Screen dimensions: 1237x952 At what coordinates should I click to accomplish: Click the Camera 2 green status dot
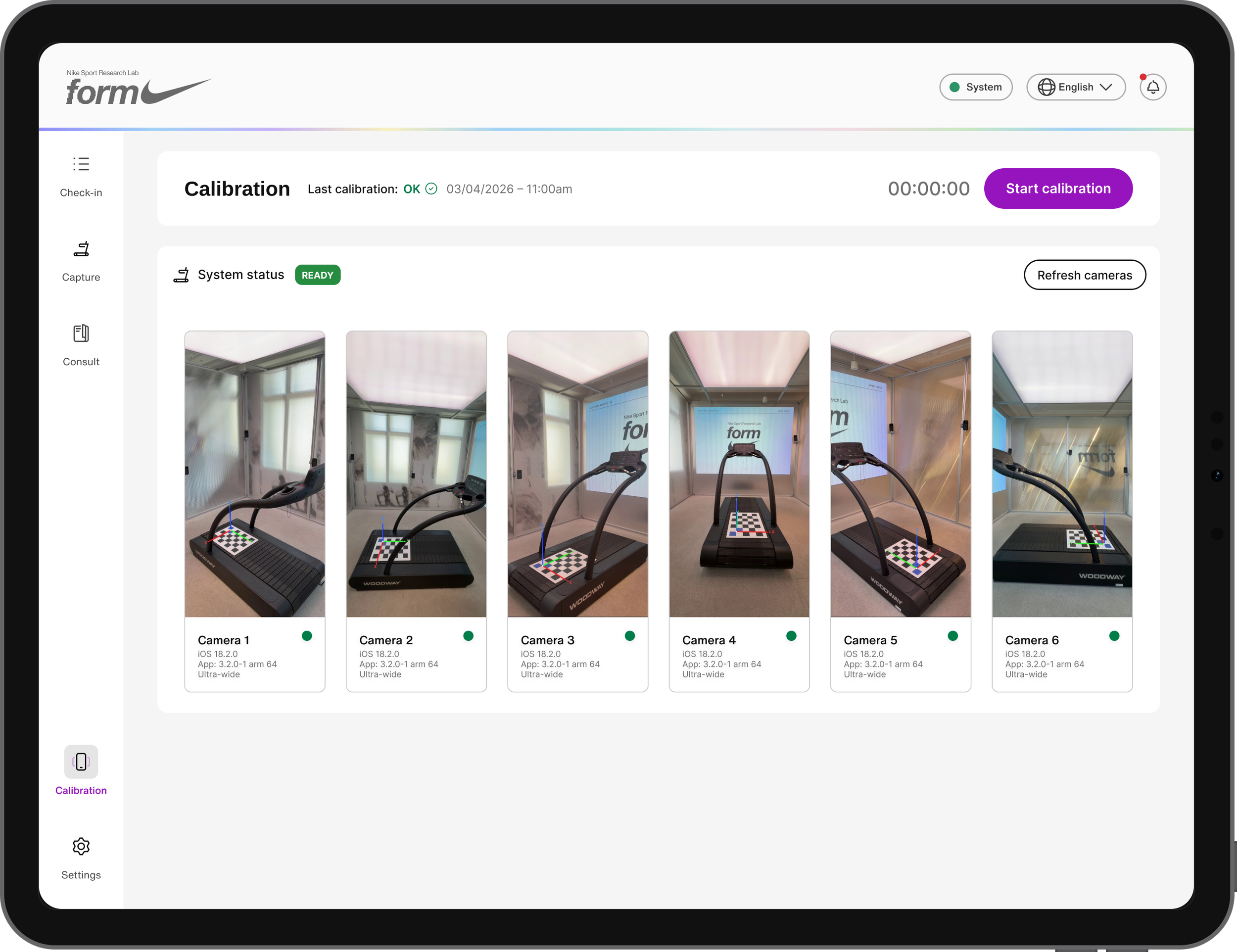click(469, 636)
